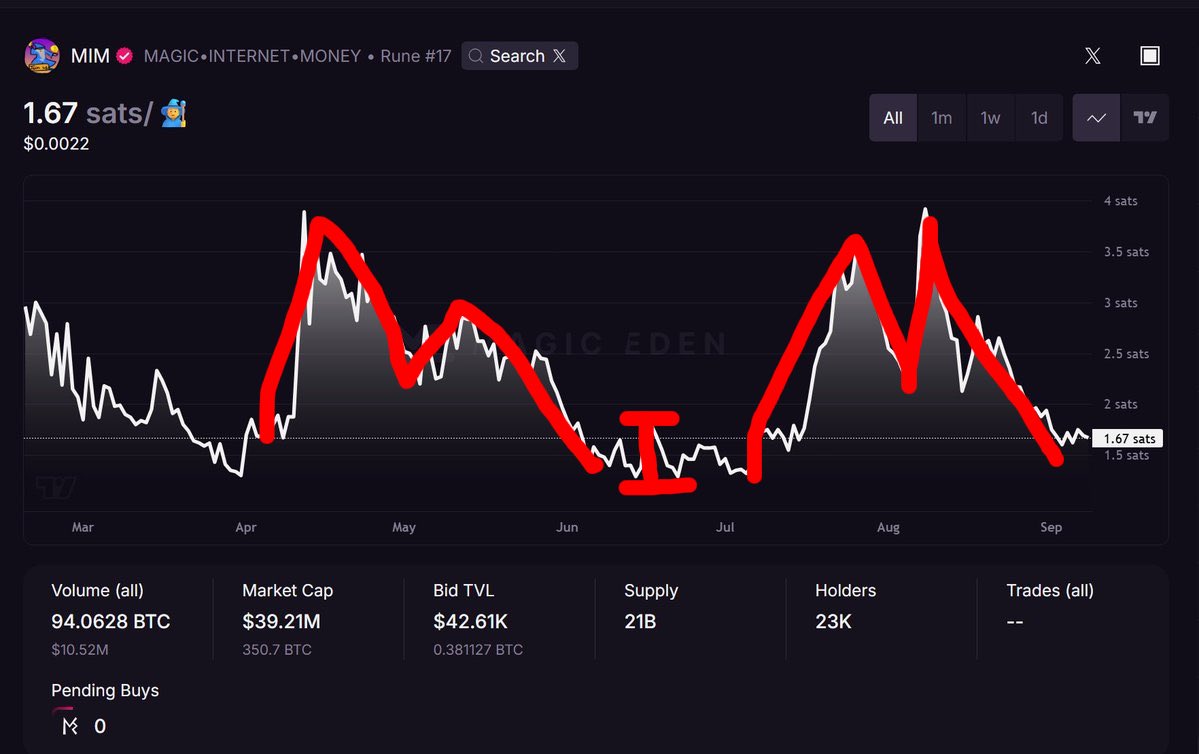This screenshot has width=1199, height=754.
Task: Switch to TradingView chart mode
Action: (1145, 118)
